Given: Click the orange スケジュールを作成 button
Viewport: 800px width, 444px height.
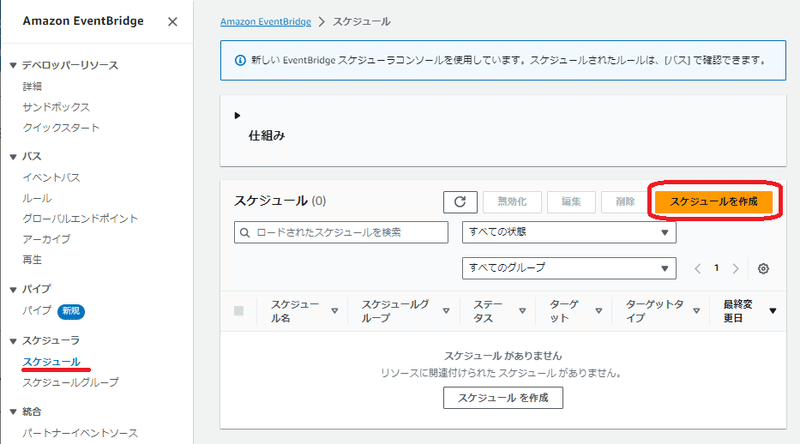Looking at the screenshot, I should pyautogui.click(x=713, y=201).
